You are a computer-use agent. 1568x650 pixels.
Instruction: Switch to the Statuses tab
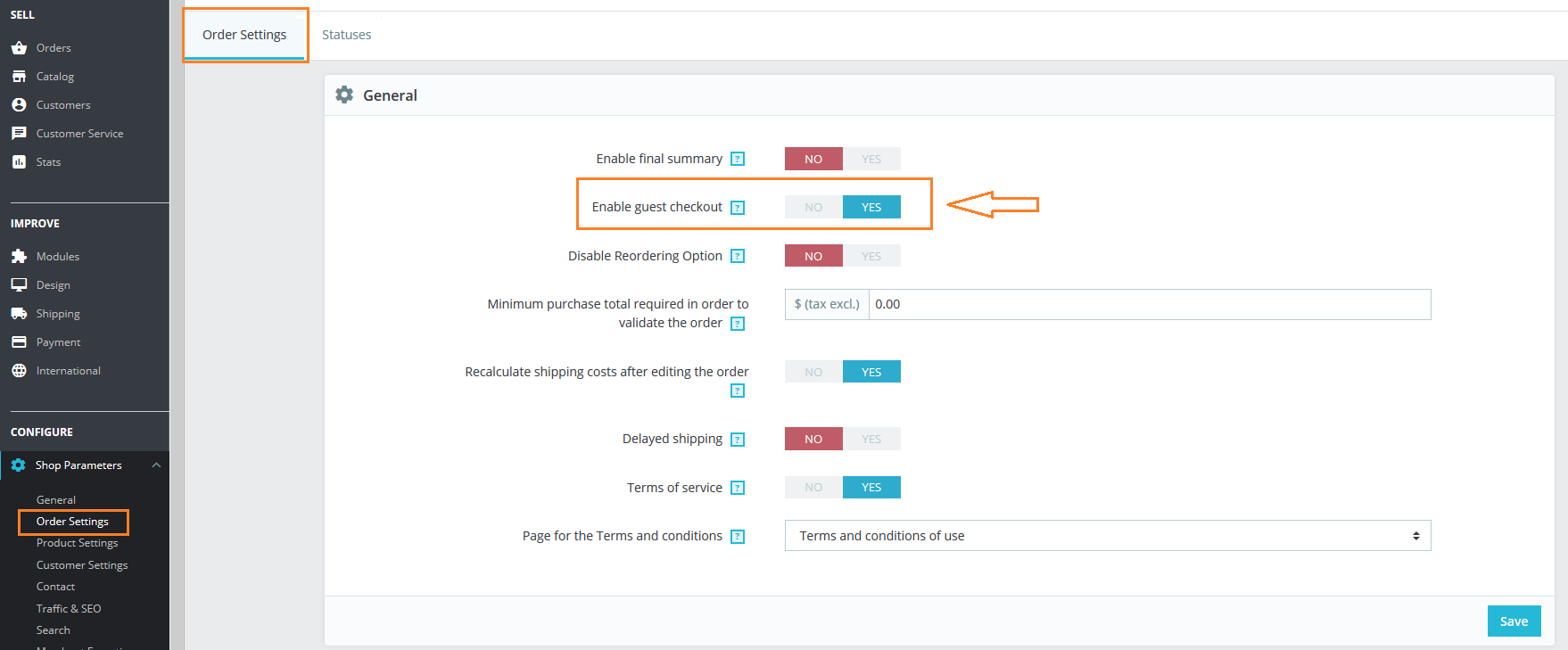click(346, 35)
